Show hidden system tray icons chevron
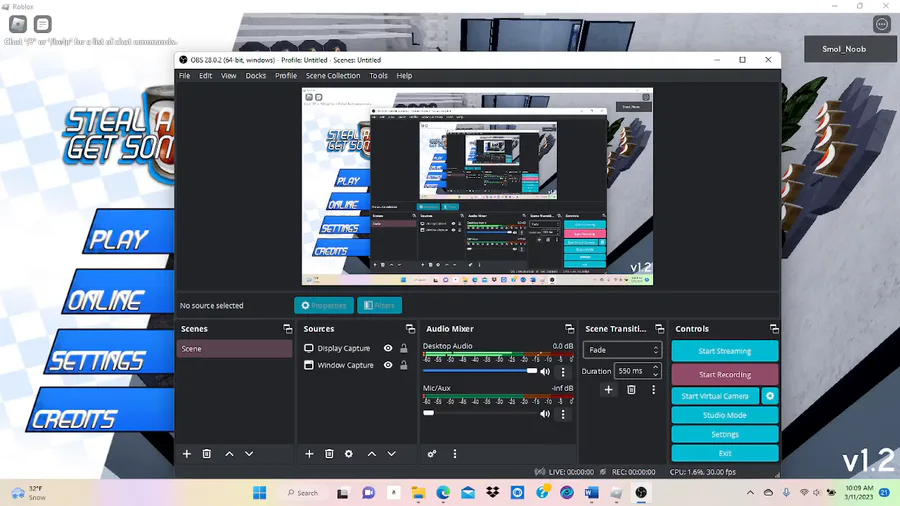 tap(750, 493)
